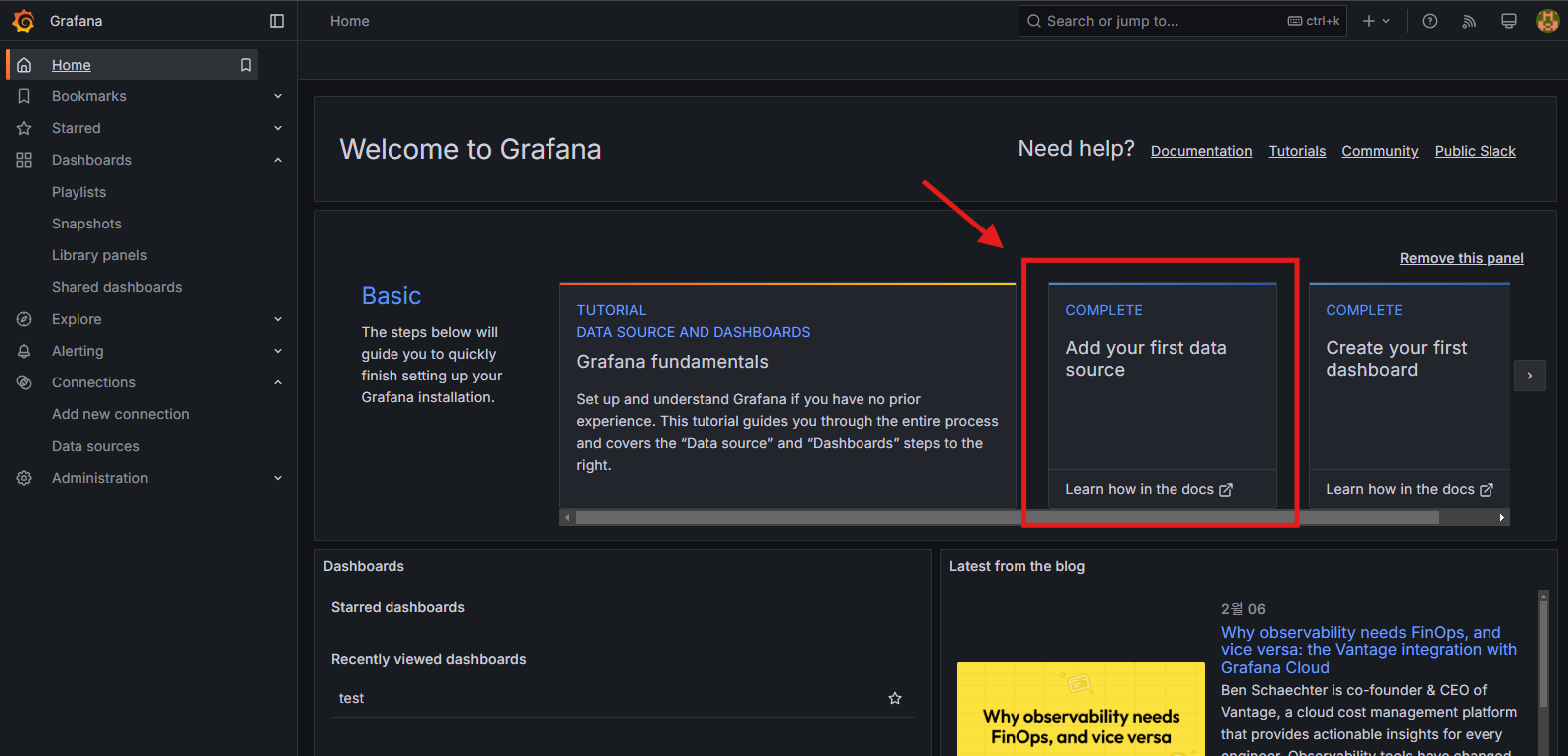Click the Explore compass icon in sidebar
This screenshot has width=1568, height=756.
tap(25, 319)
